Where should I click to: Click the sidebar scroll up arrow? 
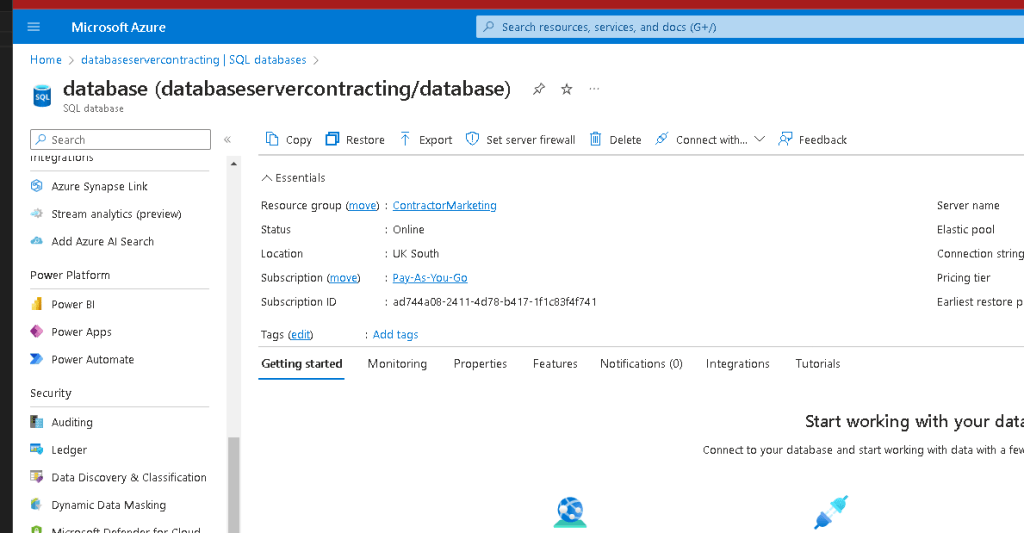pyautogui.click(x=233, y=163)
